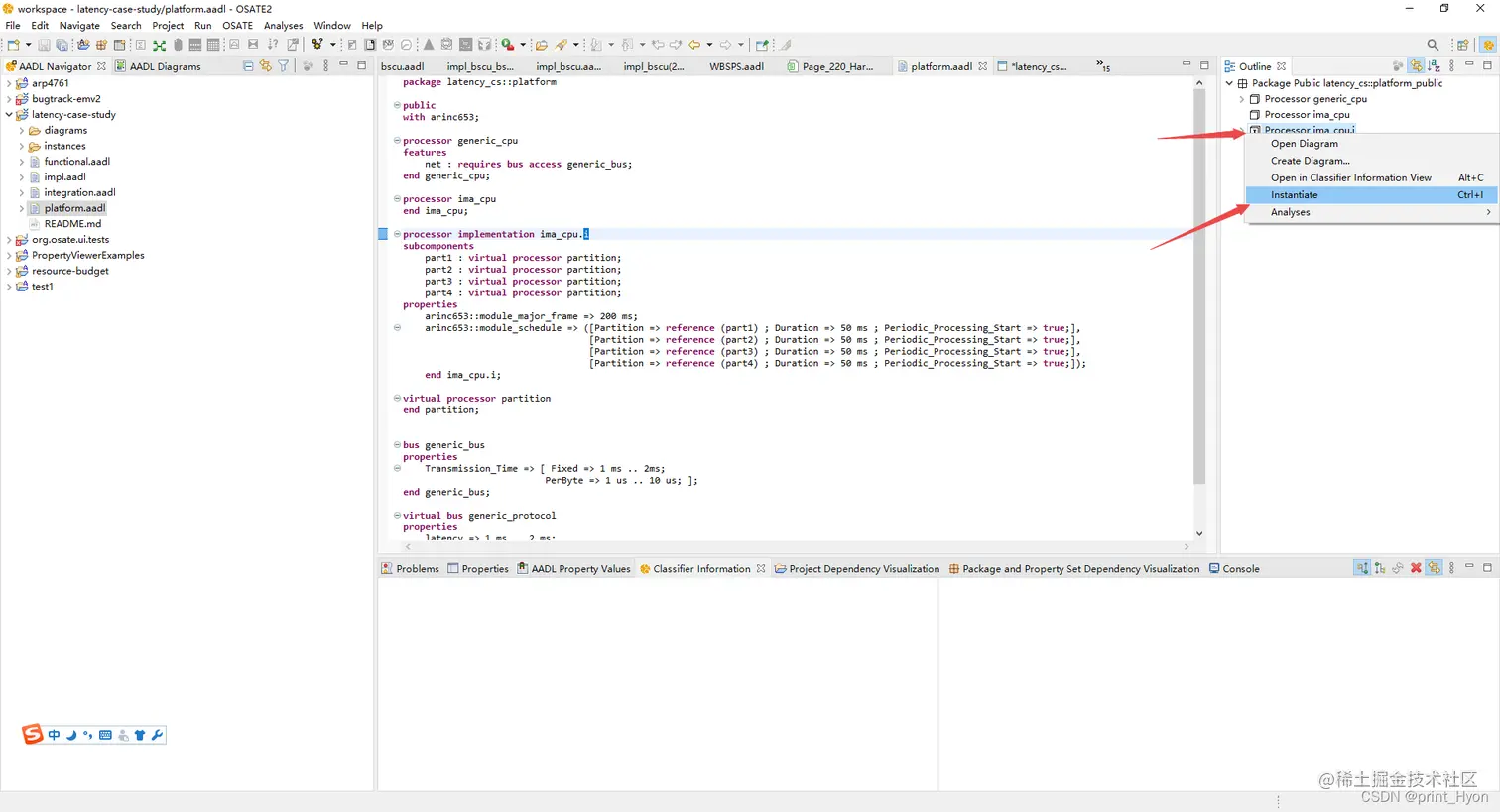The image size is (1500, 812).
Task: Click the Run green play toolbar icon
Action: 507,45
